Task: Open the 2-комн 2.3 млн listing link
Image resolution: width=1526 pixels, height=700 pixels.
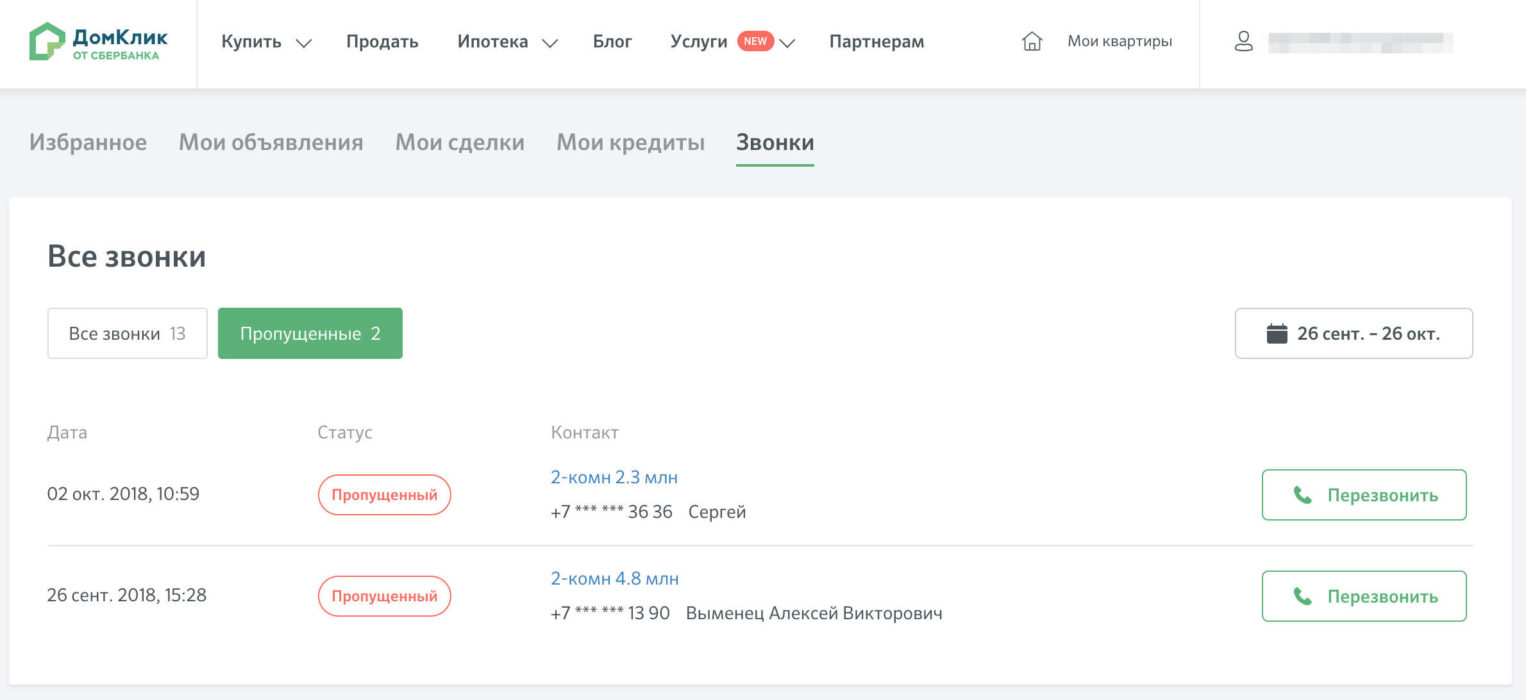Action: [614, 477]
